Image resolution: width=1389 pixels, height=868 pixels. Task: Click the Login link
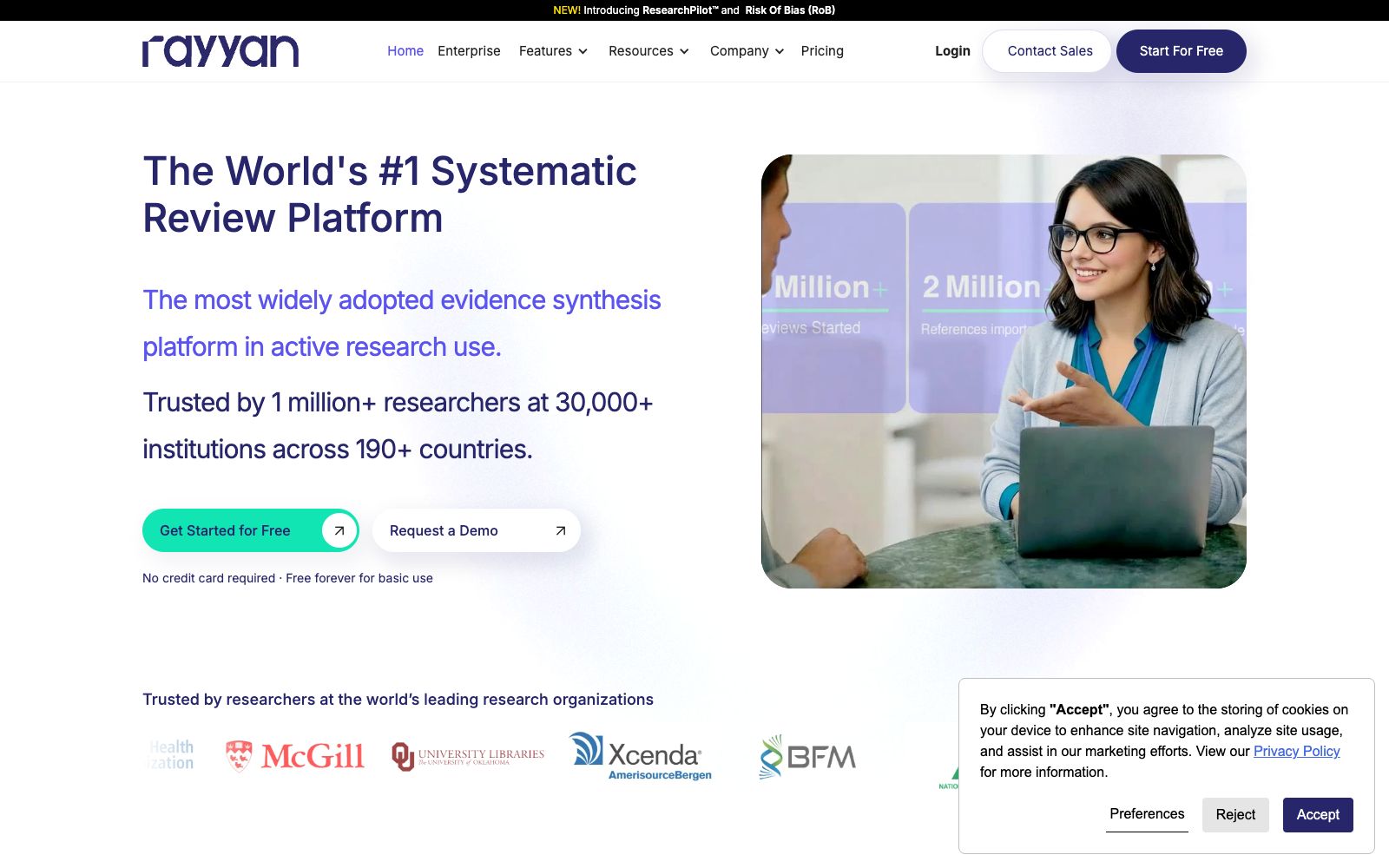pos(952,51)
